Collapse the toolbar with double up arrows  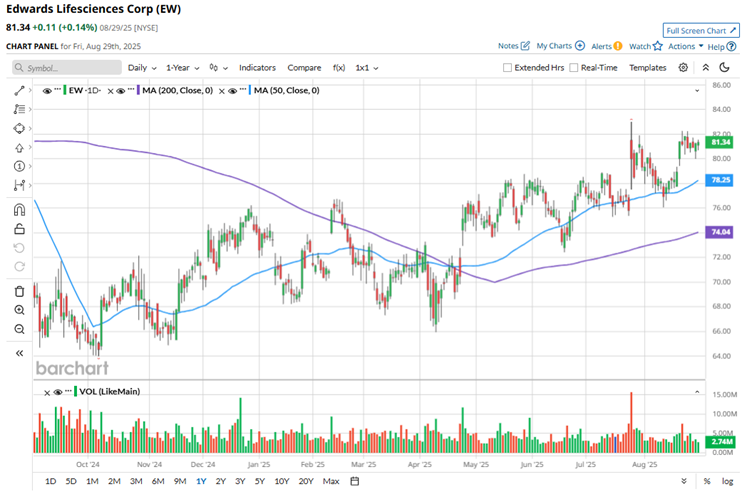click(x=705, y=68)
